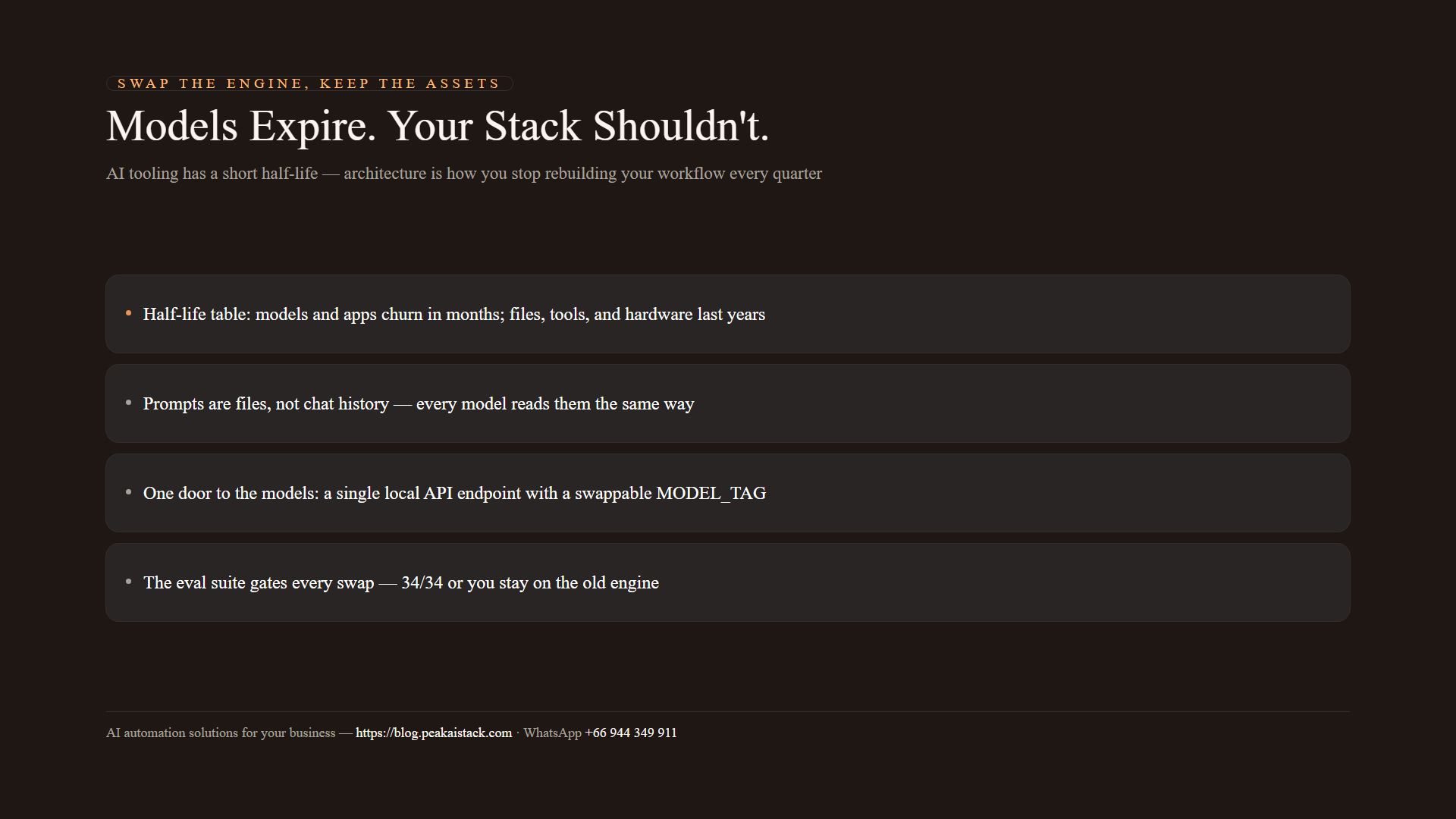This screenshot has height=819, width=1456.
Task: Click the subtitle about AI tooling half-life
Action: coord(464,174)
